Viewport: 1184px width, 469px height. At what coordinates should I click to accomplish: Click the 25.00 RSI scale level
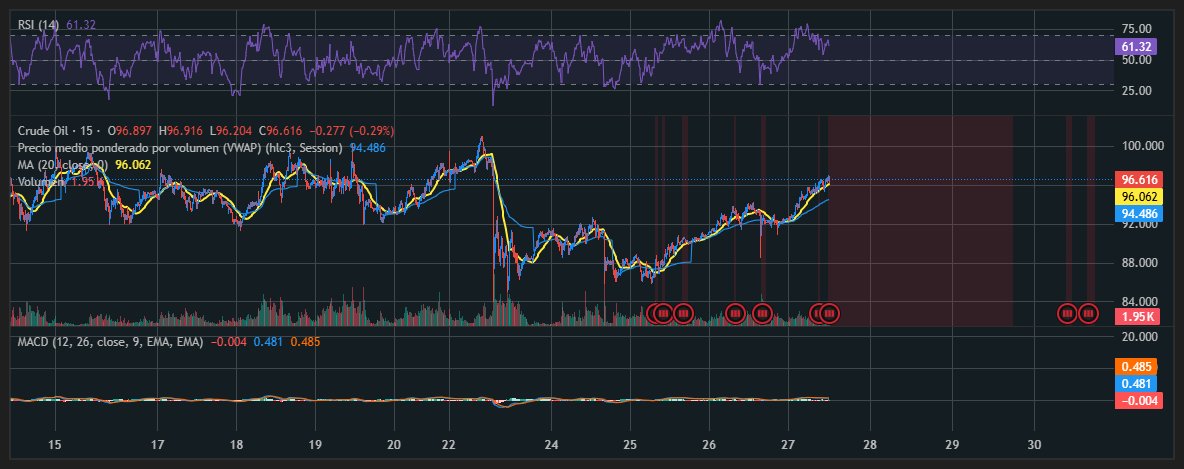[x=1136, y=91]
